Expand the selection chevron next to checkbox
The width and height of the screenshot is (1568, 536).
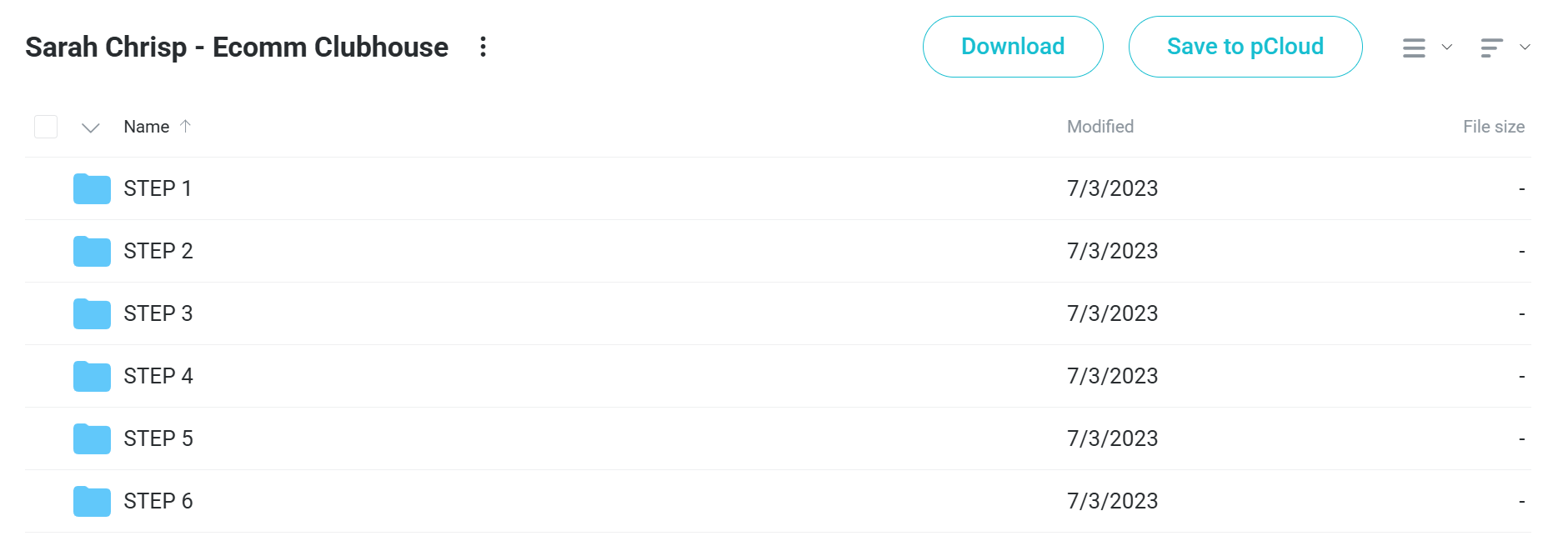click(91, 128)
